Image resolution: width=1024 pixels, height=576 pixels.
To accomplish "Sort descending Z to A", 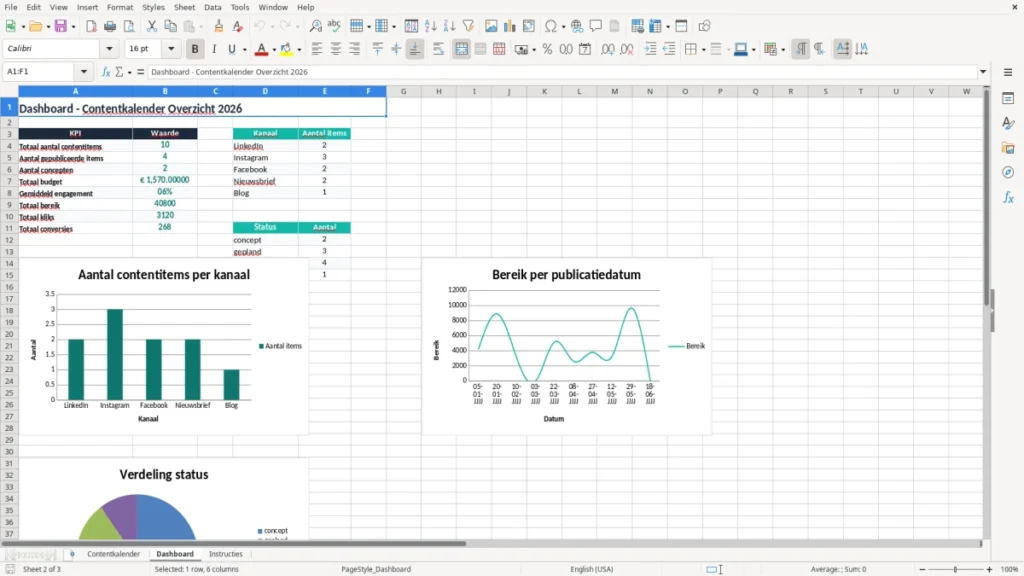I will tap(449, 26).
